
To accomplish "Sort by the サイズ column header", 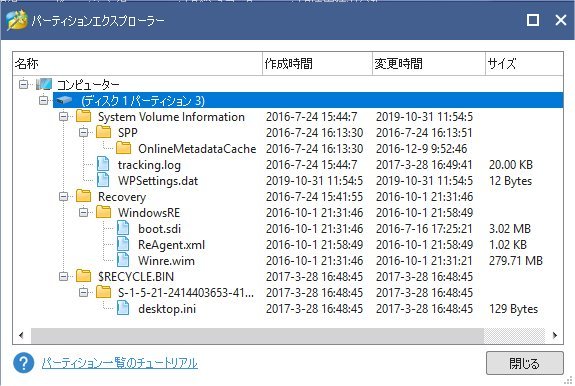I will tap(524, 64).
